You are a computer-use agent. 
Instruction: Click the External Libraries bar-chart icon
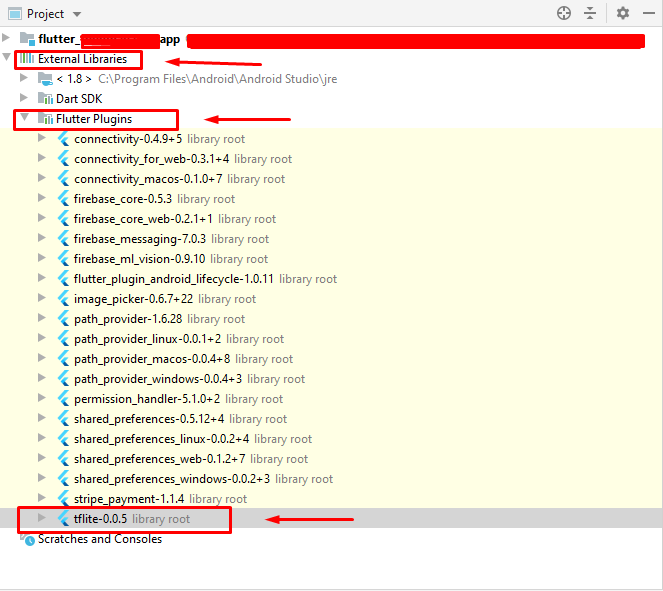tap(27, 59)
